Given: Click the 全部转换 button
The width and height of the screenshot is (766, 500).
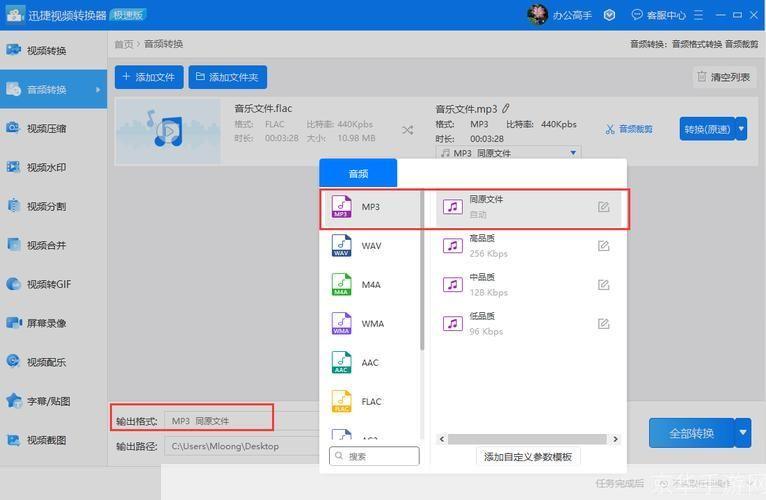Looking at the screenshot, I should coord(691,433).
